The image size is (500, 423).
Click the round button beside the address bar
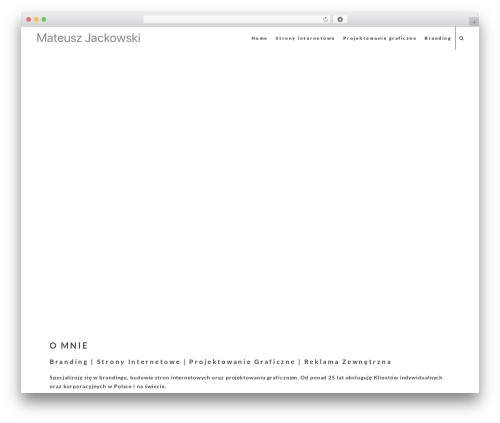(x=340, y=20)
